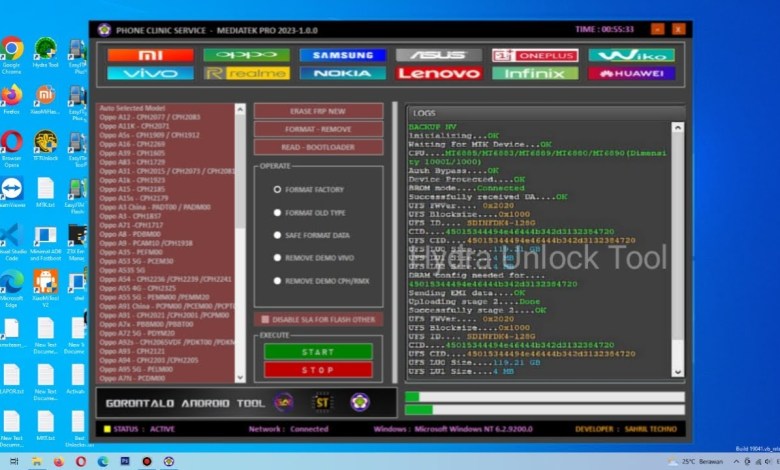Choose the OPPO brand logo
Screen dimensions: 780x470
tap(246, 55)
